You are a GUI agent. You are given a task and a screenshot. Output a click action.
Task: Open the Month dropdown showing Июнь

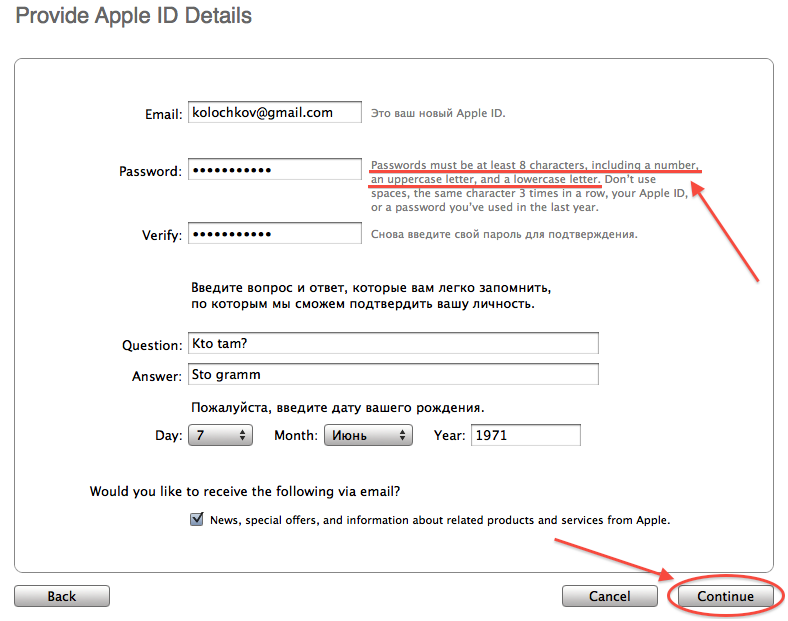click(x=368, y=435)
